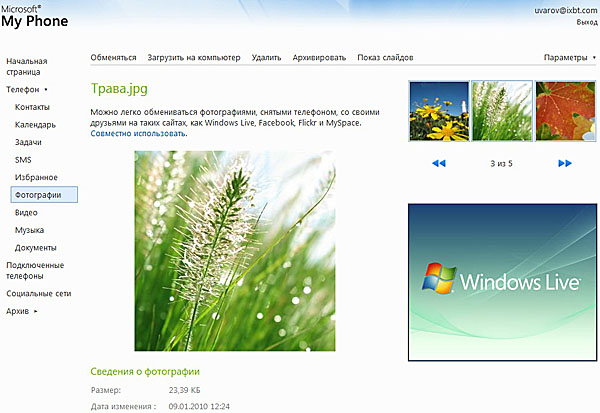Click Архивировать in the toolbar
Image resolution: width=600 pixels, height=413 pixels.
tap(319, 57)
